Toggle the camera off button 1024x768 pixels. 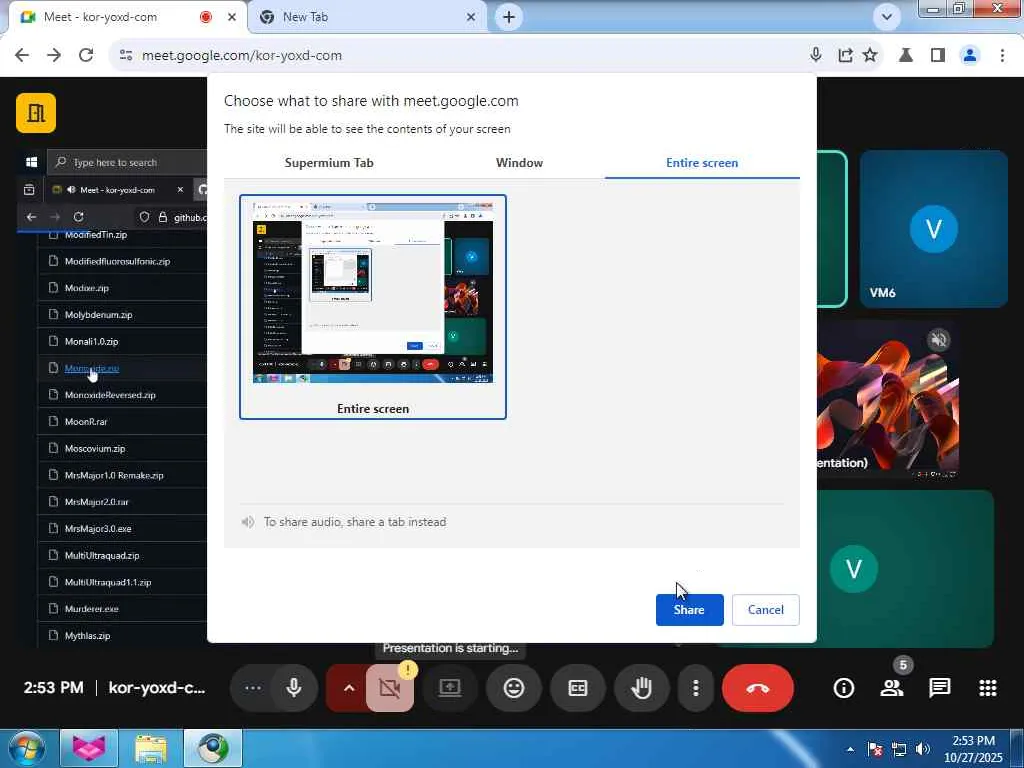389,688
